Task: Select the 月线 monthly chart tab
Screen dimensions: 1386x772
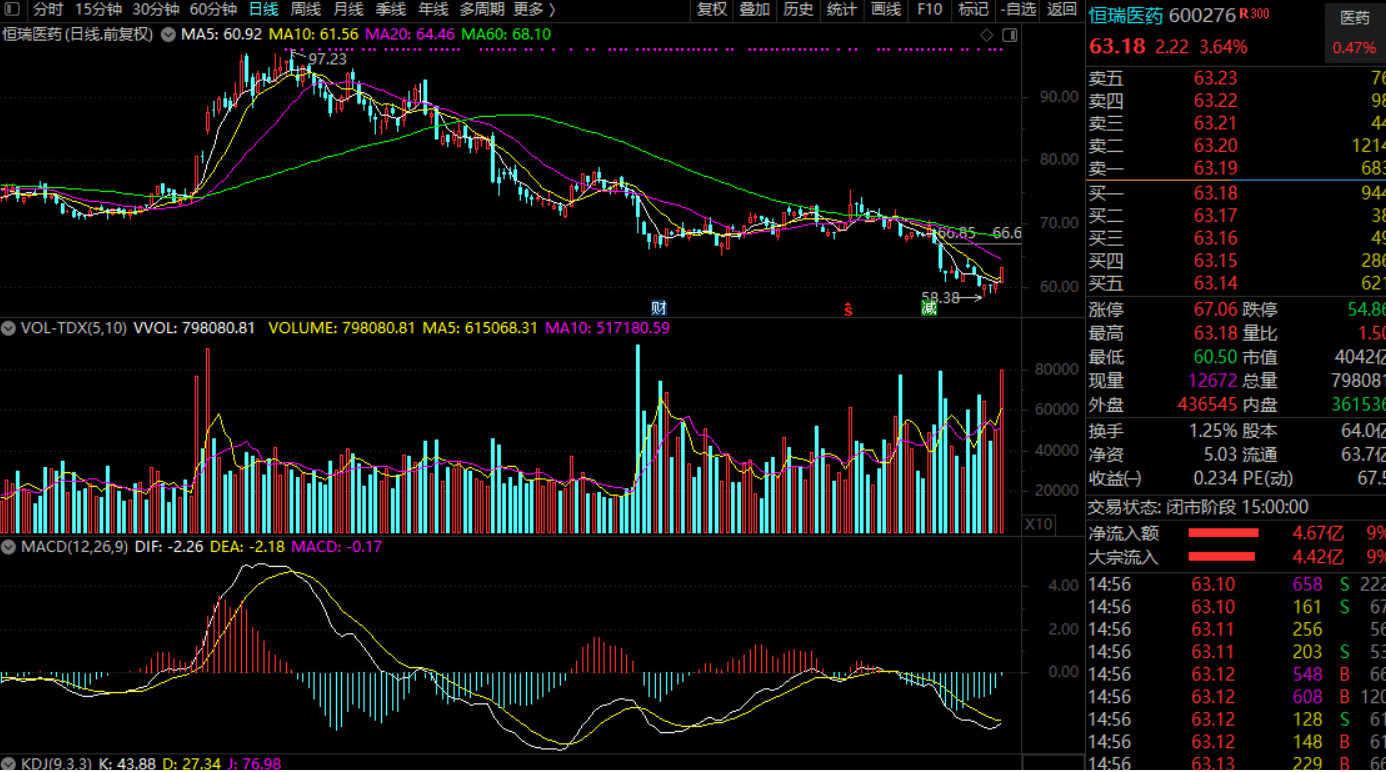Action: coord(348,9)
